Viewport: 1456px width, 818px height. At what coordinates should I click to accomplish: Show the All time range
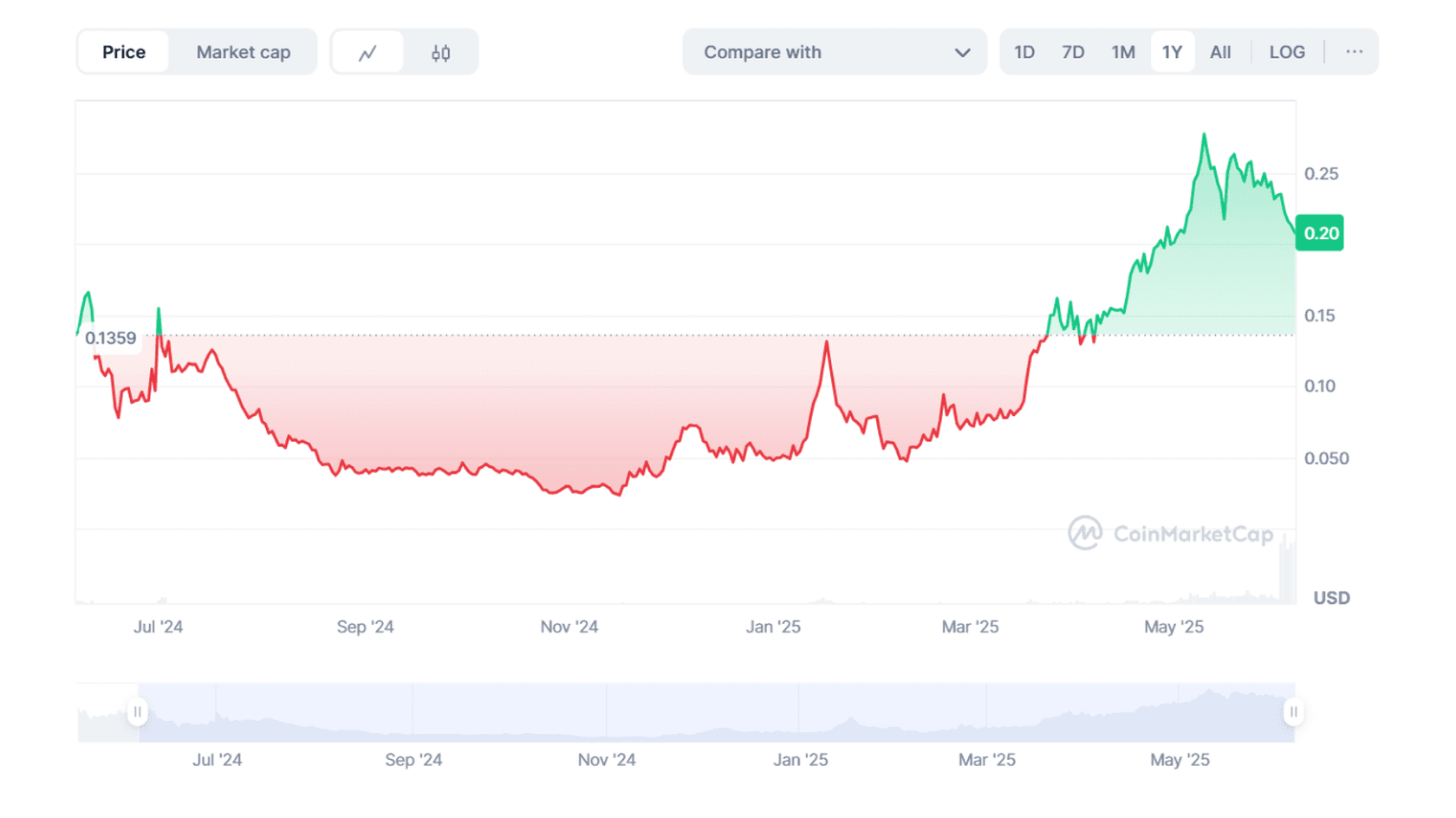pos(1220,52)
